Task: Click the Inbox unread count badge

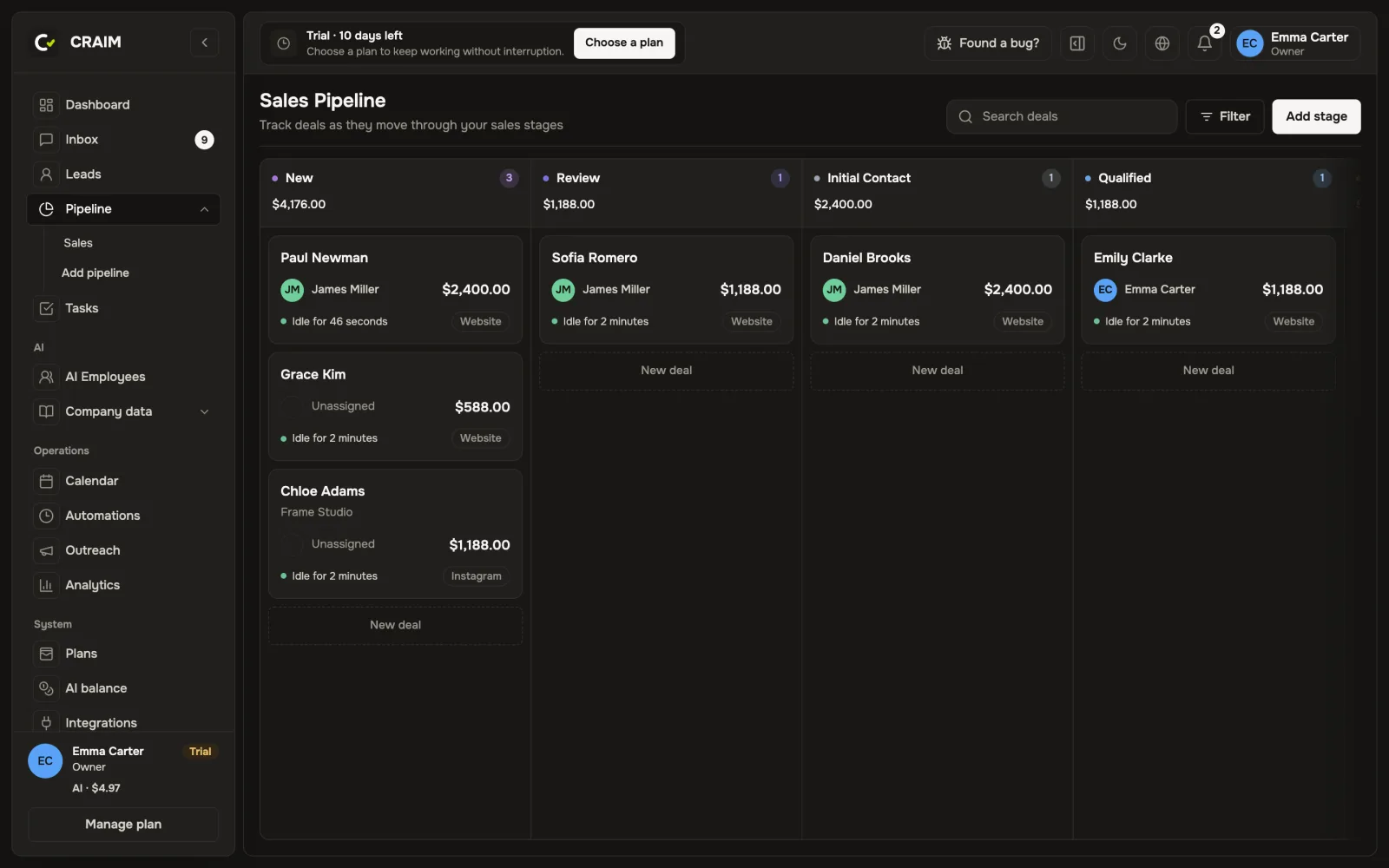Action: pyautogui.click(x=204, y=140)
